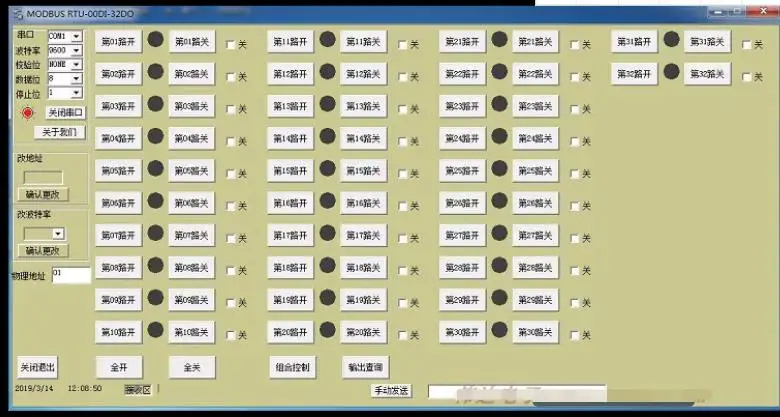780x417 pixels.
Task: Click the status indicator lamp for channel 27
Action: (499, 233)
